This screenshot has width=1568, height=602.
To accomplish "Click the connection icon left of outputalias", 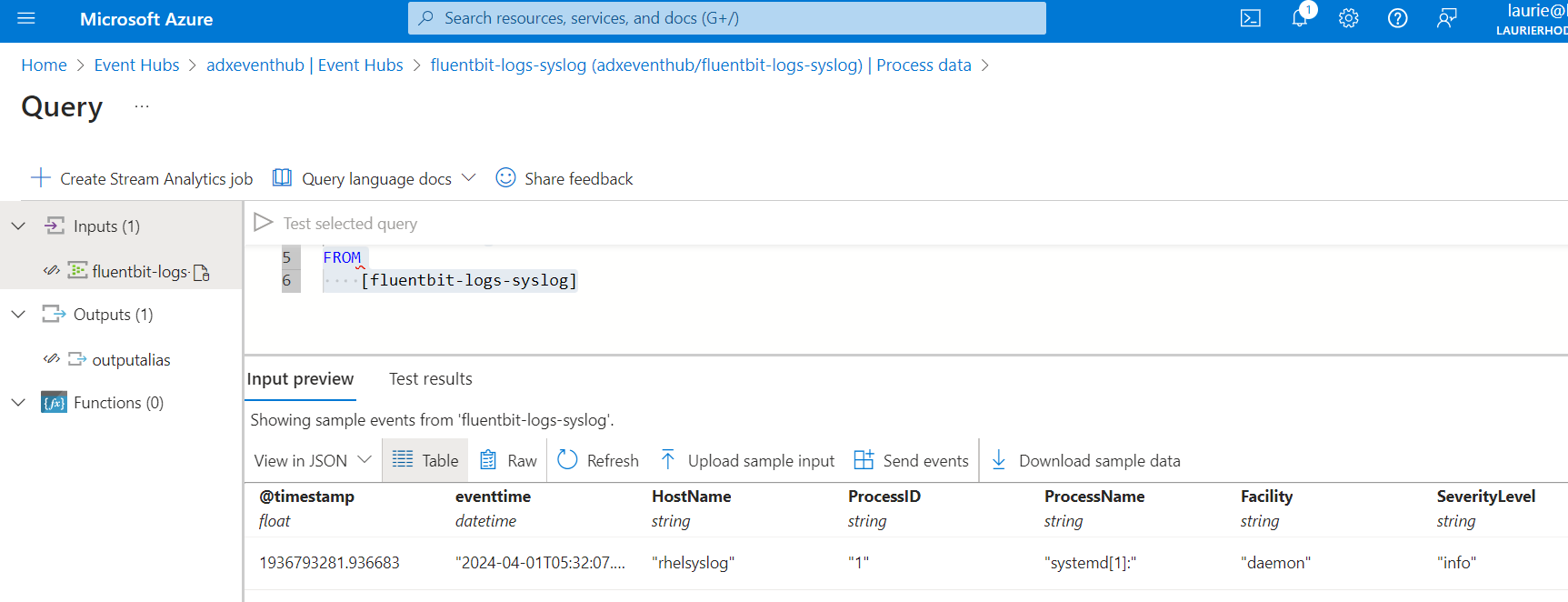I will click(52, 358).
